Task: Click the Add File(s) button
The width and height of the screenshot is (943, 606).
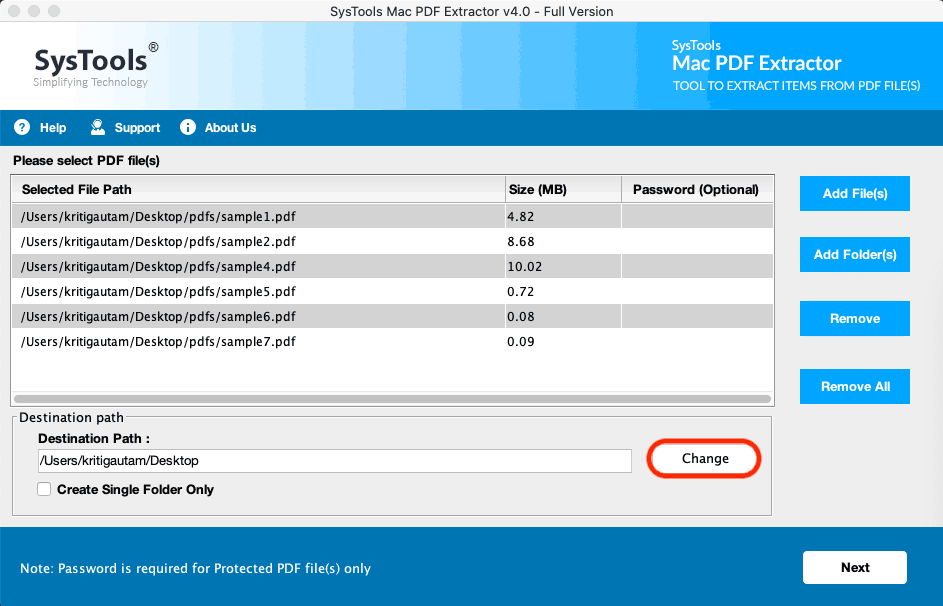Action: click(854, 193)
